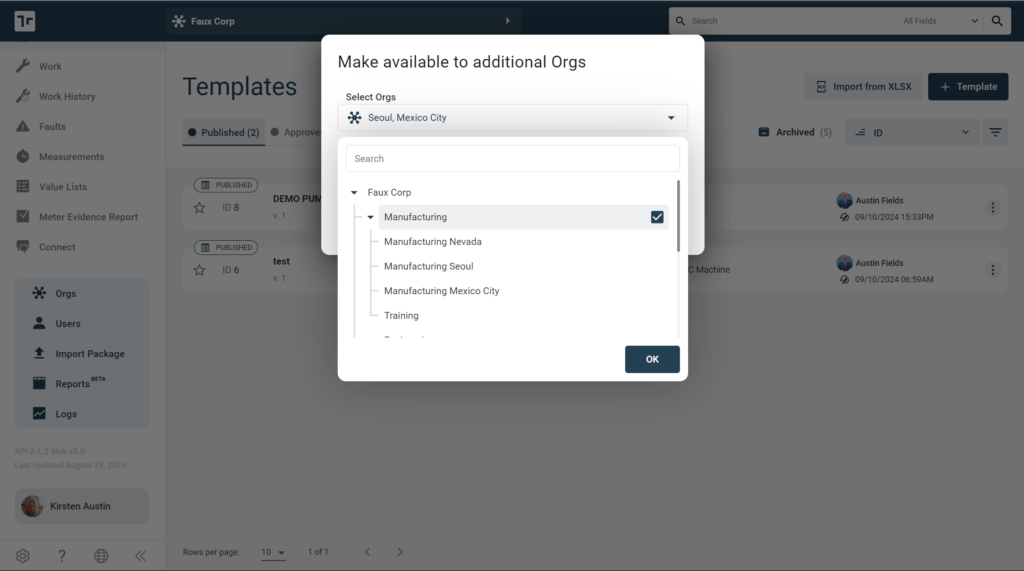
Task: Open Reports beta page
Action: tap(72, 383)
